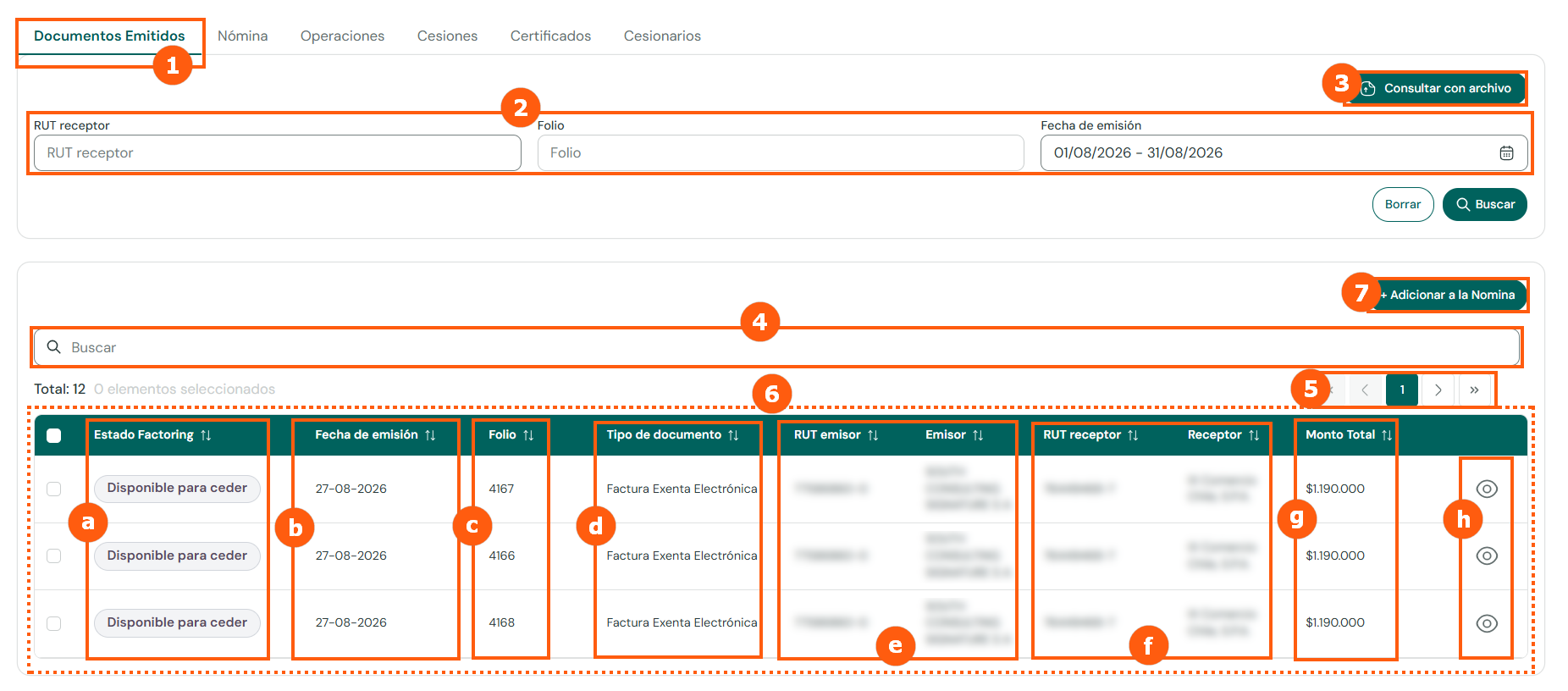Switch to Documentos Emitidos tab
The image size is (1568, 691).
pyautogui.click(x=109, y=36)
